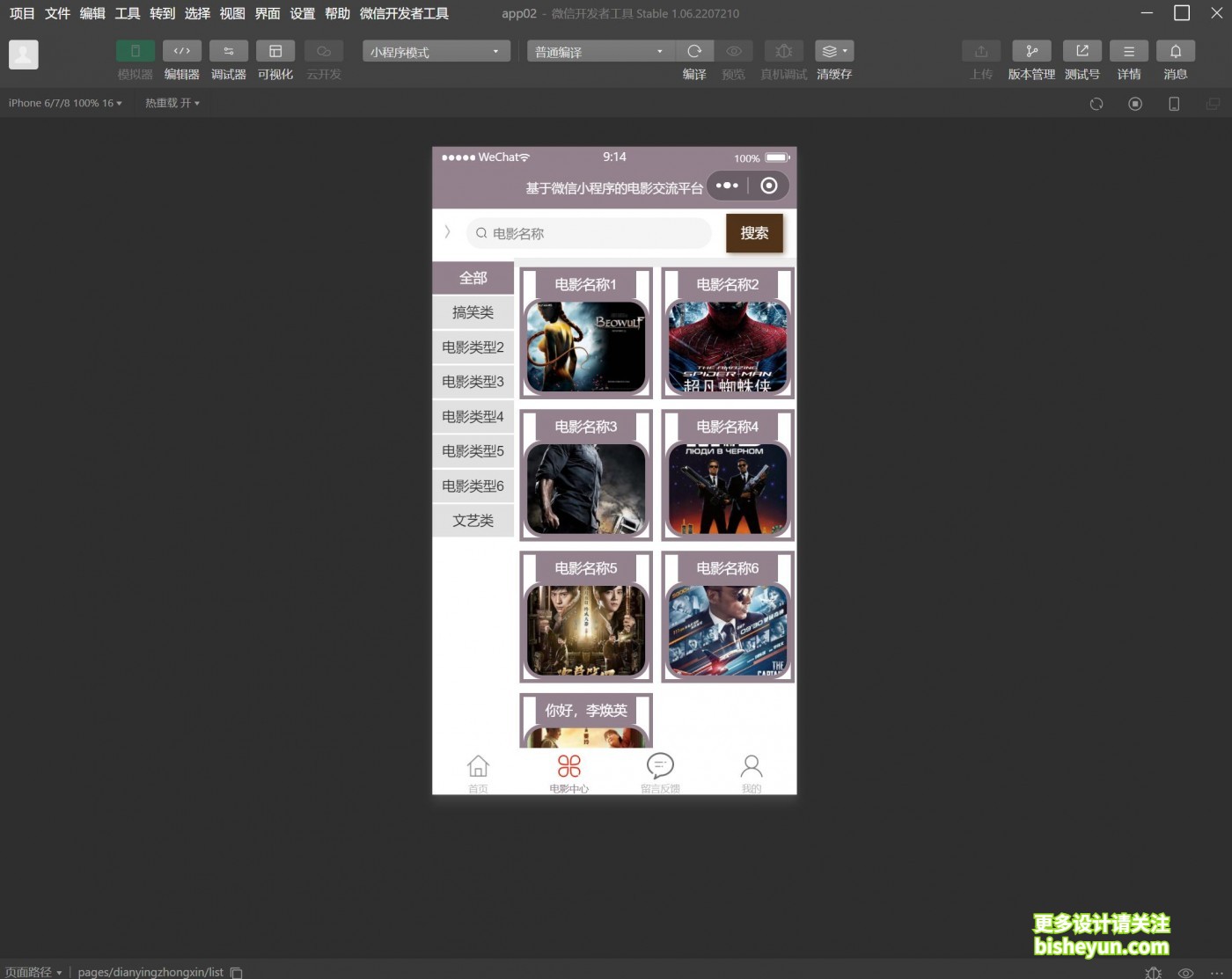Image resolution: width=1232 pixels, height=979 pixels.
Task: Open the clear cache (清缓存) dropdown
Action: (x=834, y=51)
